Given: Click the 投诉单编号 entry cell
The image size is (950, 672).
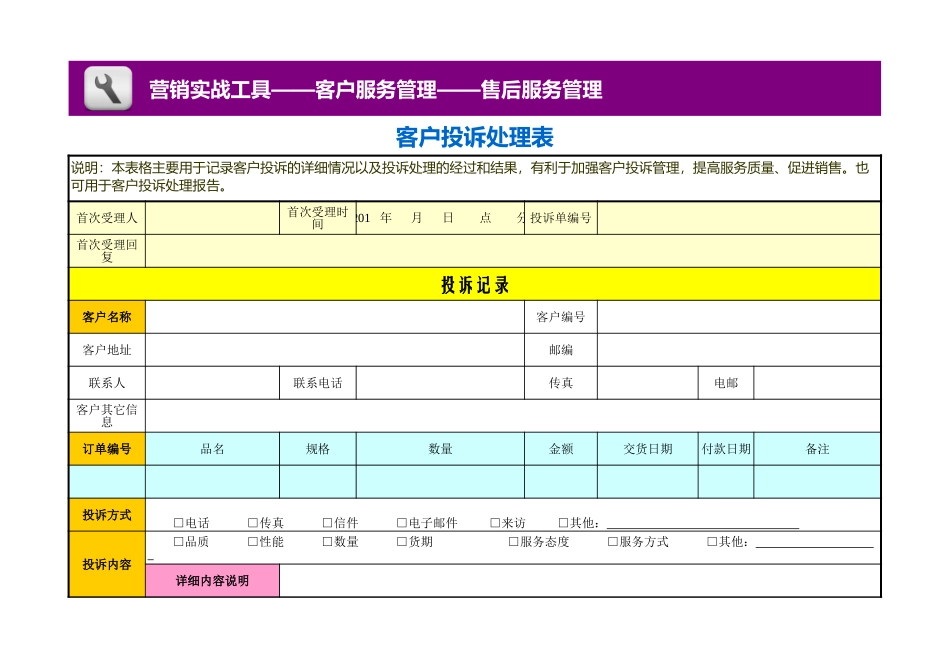Looking at the screenshot, I should click(x=740, y=218).
